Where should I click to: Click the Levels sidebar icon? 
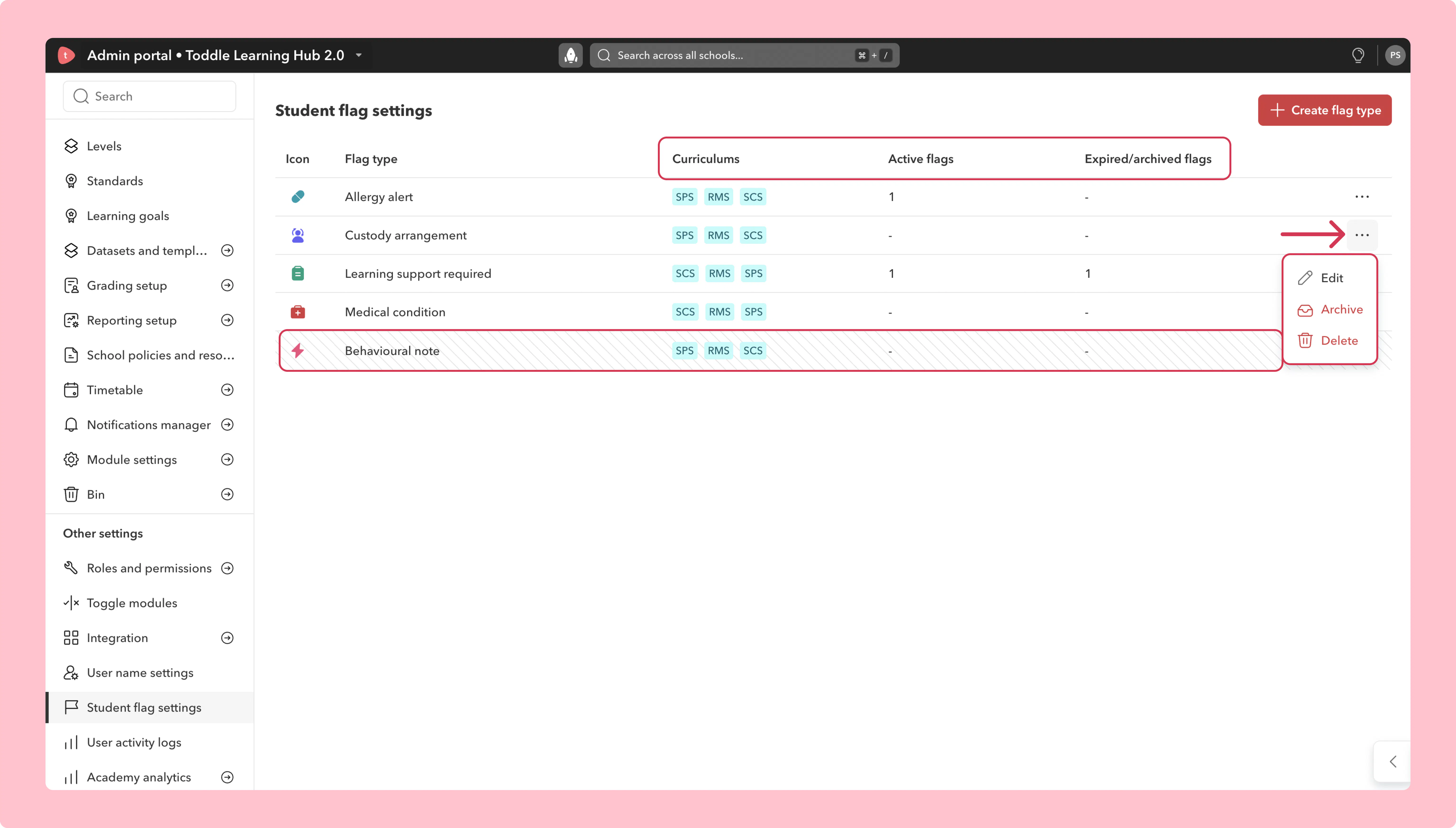coord(71,146)
